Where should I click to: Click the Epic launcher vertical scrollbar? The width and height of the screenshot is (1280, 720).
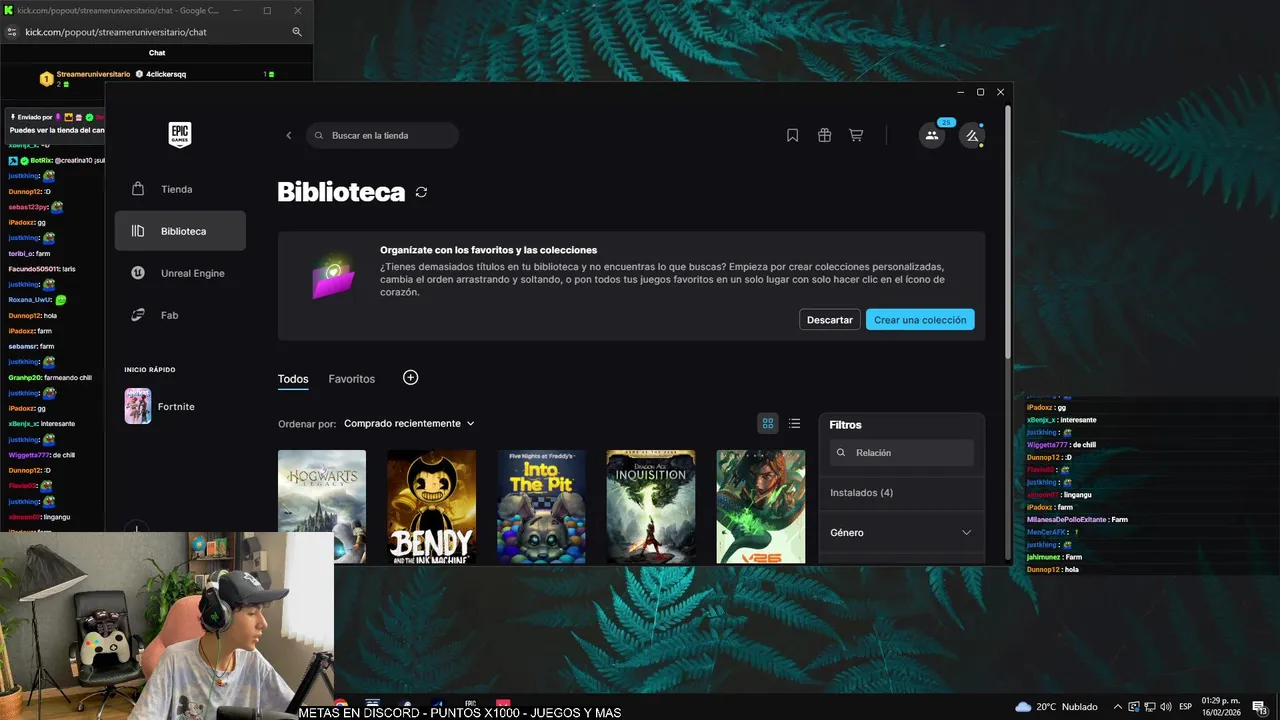pos(1008,230)
